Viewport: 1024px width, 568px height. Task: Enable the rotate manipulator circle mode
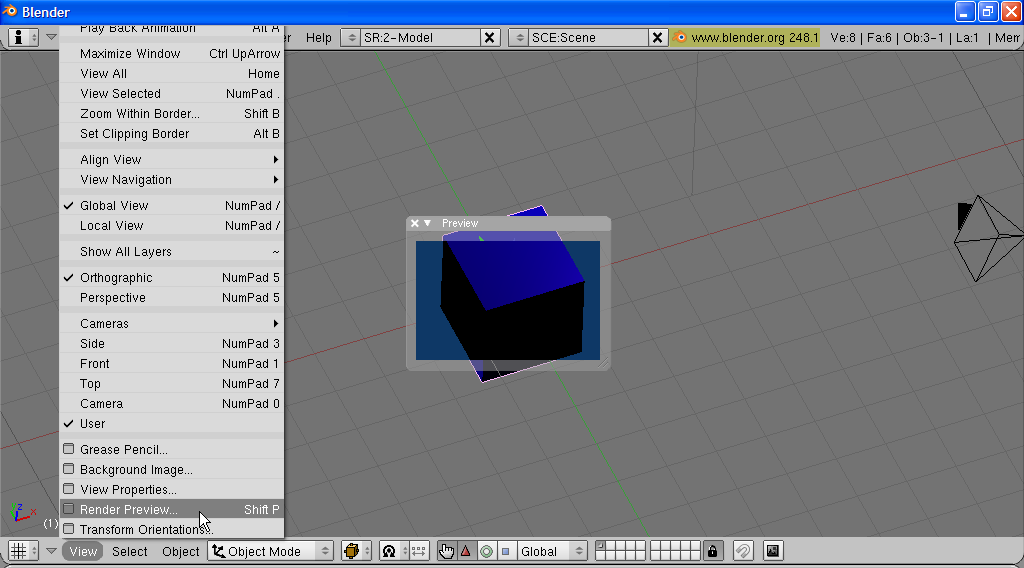pos(487,551)
